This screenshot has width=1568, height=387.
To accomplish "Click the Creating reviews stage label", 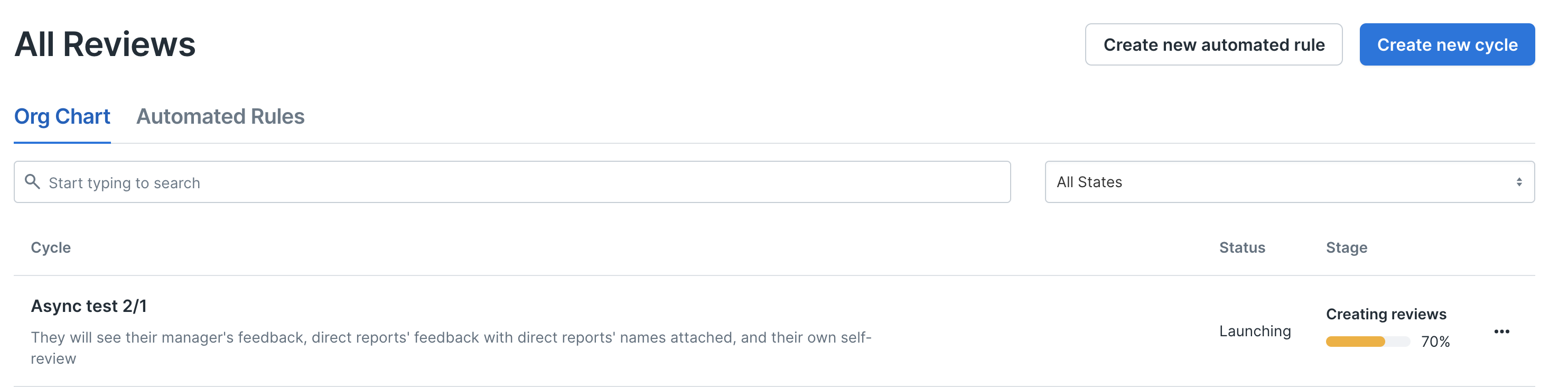I will click(1386, 314).
